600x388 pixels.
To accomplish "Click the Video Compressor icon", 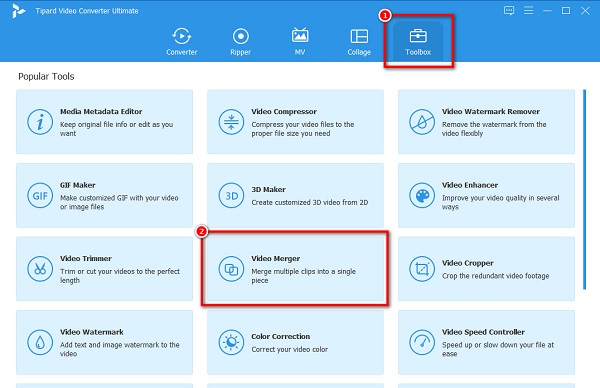I will coord(231,122).
